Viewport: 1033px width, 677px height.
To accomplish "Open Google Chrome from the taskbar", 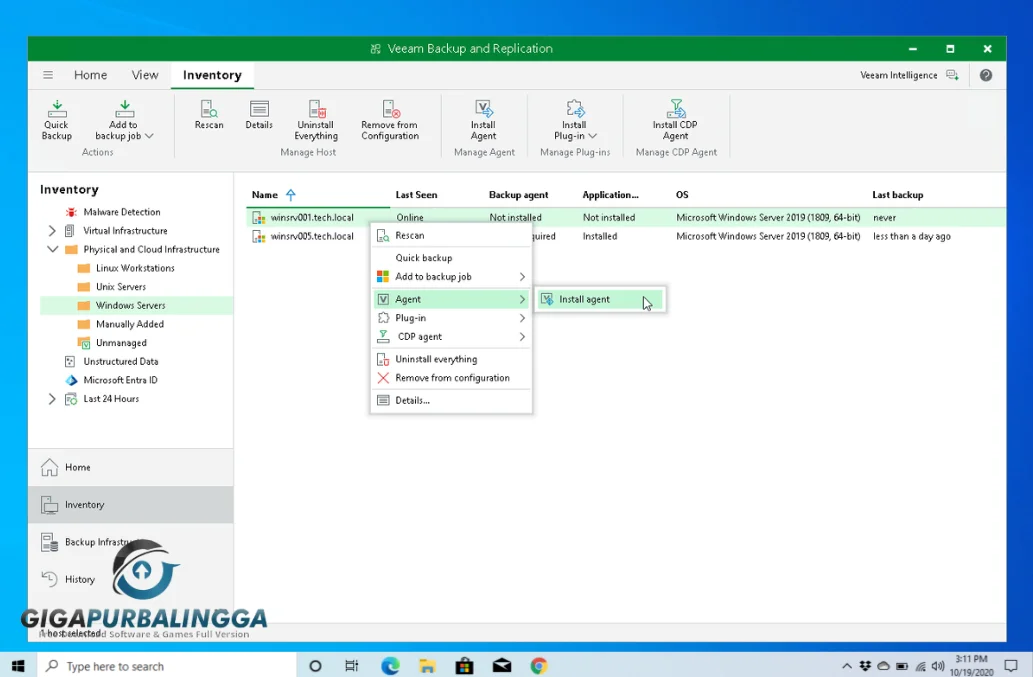I will point(539,666).
